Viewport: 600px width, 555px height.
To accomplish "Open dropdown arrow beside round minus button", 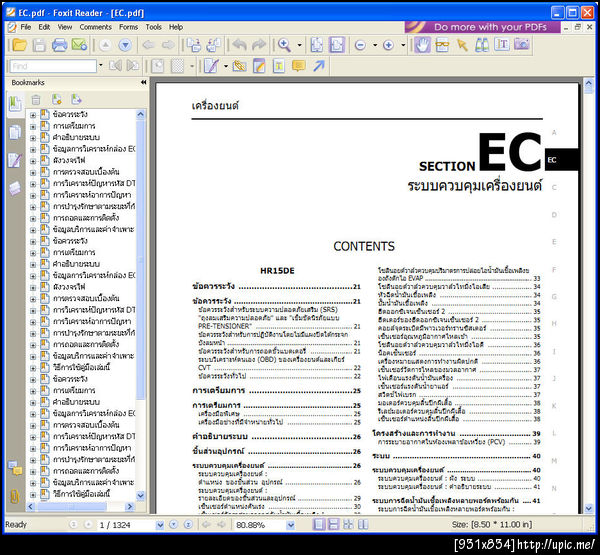I will (375, 45).
